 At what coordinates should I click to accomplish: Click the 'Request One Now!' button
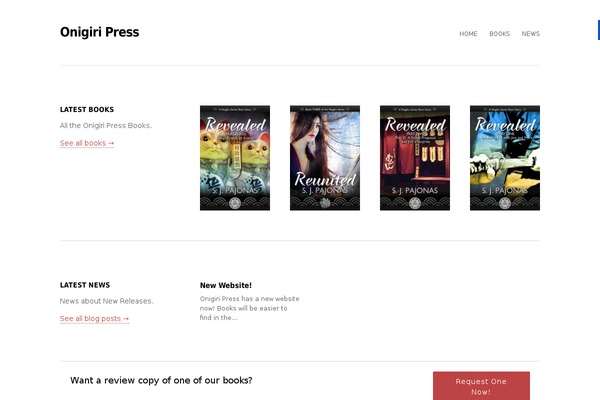coord(481,386)
